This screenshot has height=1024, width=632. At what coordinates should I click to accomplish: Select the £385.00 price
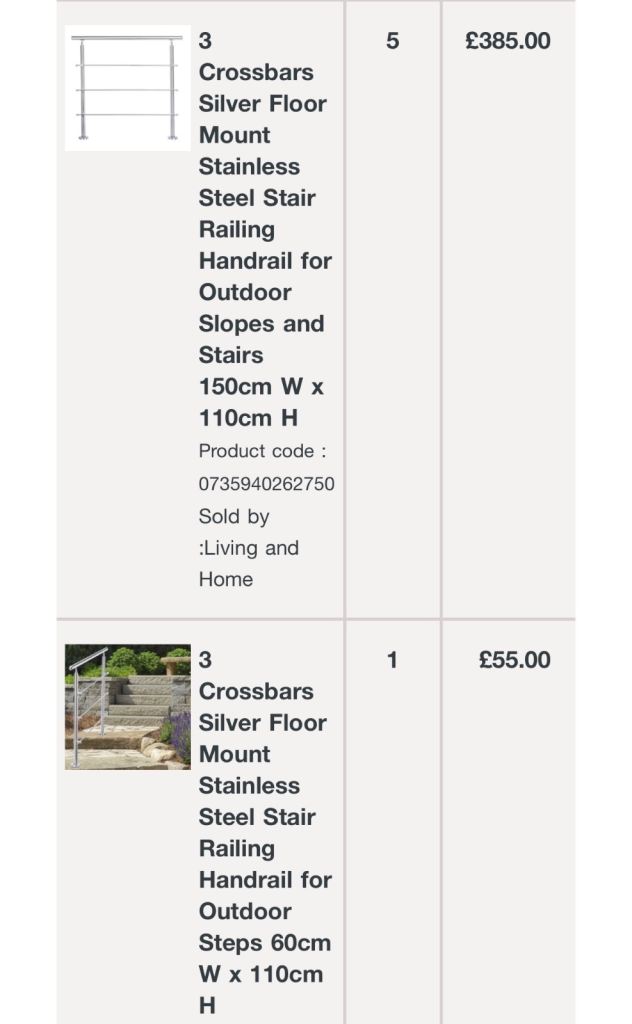[x=508, y=41]
